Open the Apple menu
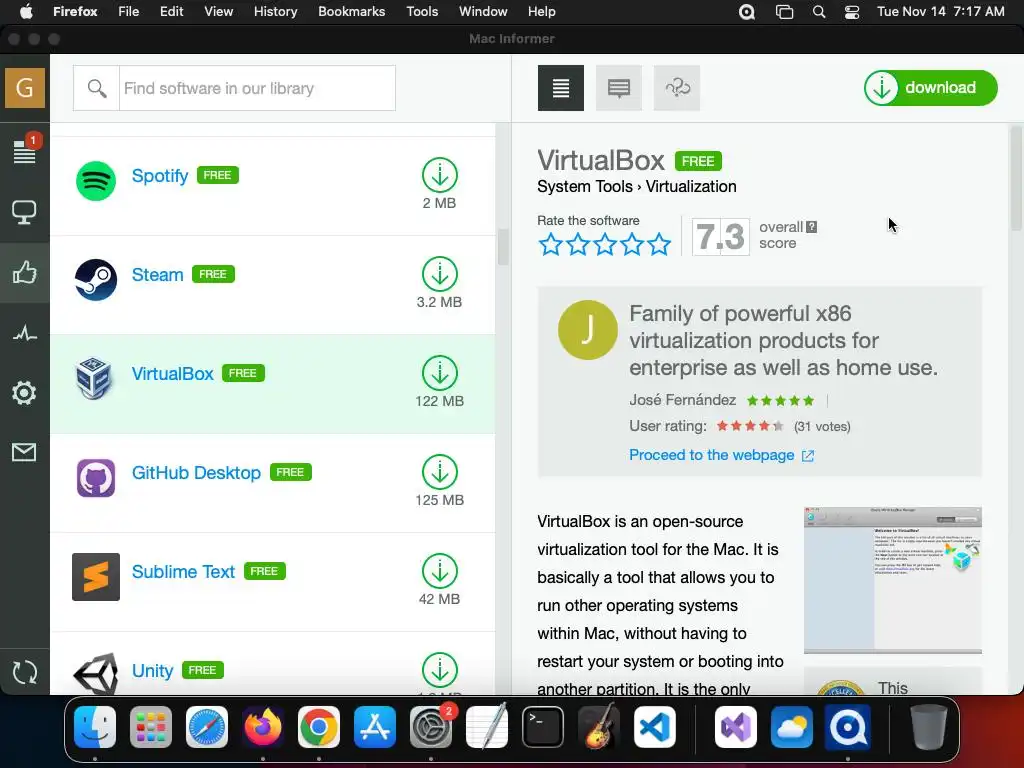The height and width of the screenshot is (768, 1024). coord(25,12)
